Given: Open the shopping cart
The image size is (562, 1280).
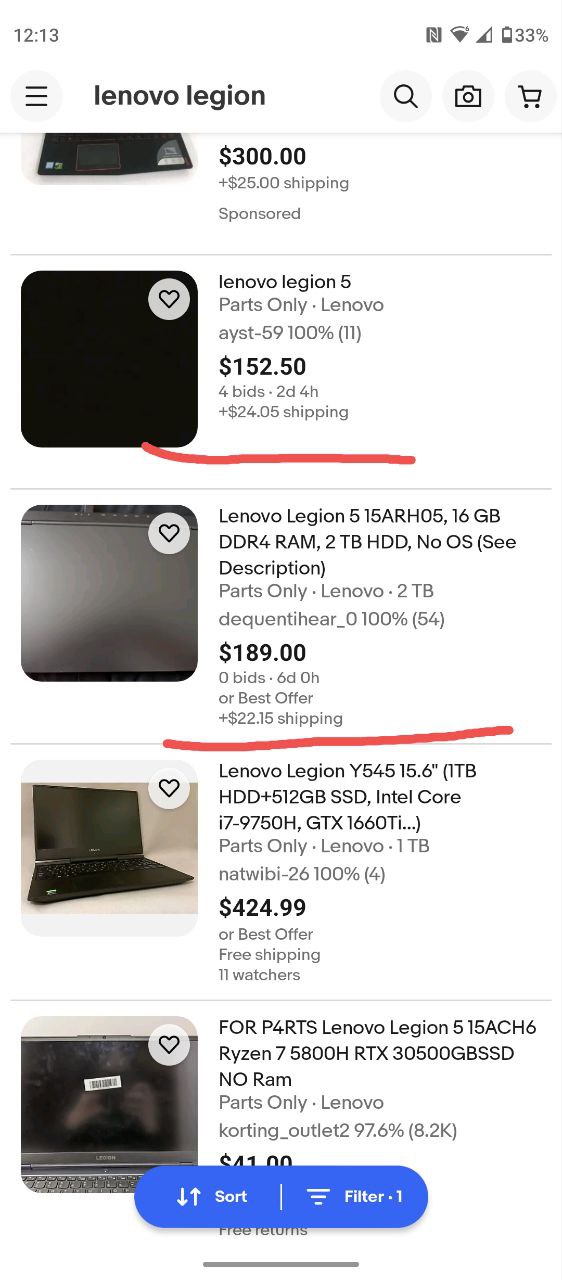Looking at the screenshot, I should click(x=530, y=96).
